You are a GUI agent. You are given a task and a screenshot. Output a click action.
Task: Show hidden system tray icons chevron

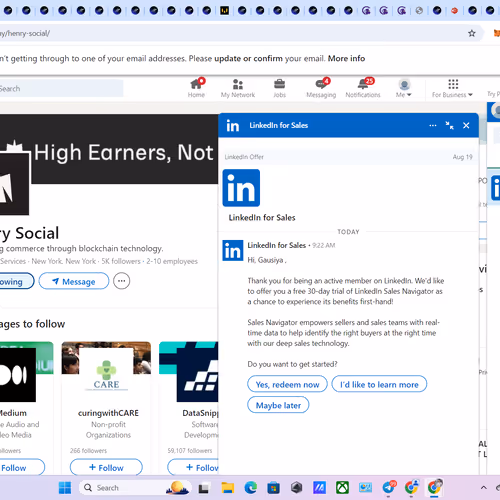(x=484, y=488)
